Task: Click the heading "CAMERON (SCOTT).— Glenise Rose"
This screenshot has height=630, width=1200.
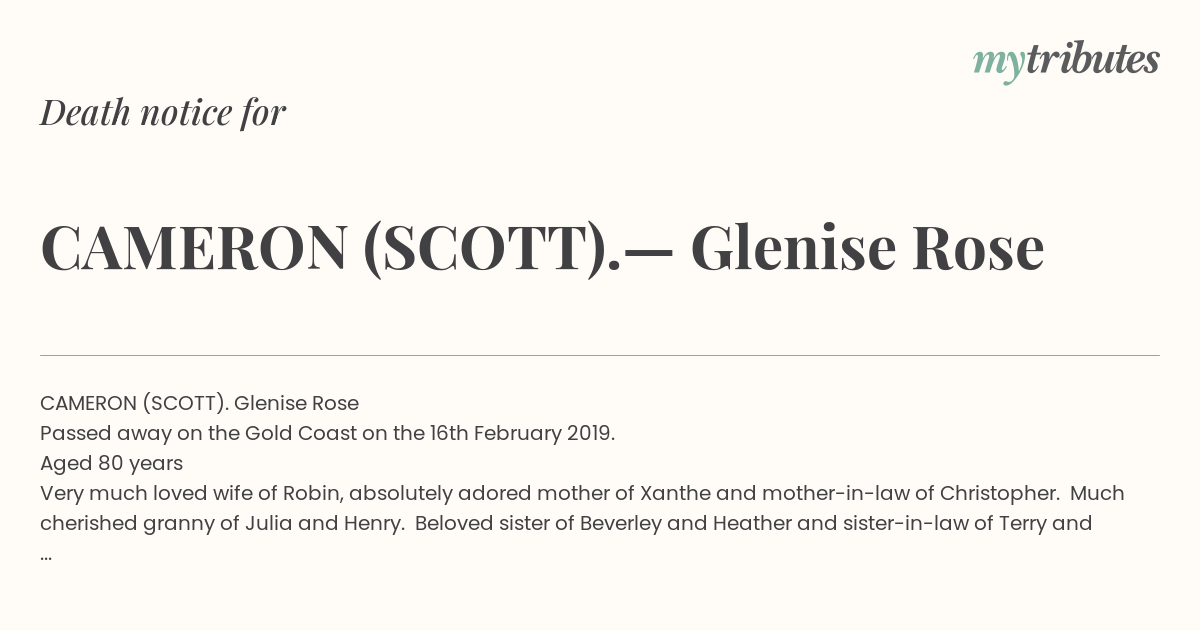Action: pos(542,248)
